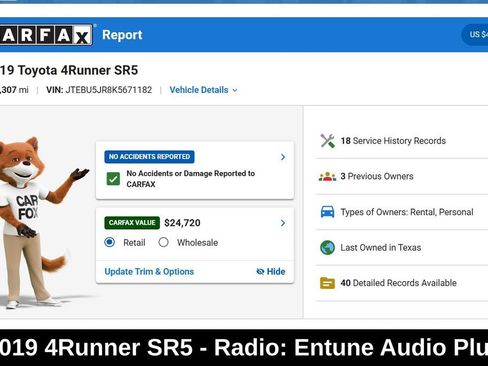Click the 18 Service History Records row text
This screenshot has height=366, width=488.
point(393,141)
